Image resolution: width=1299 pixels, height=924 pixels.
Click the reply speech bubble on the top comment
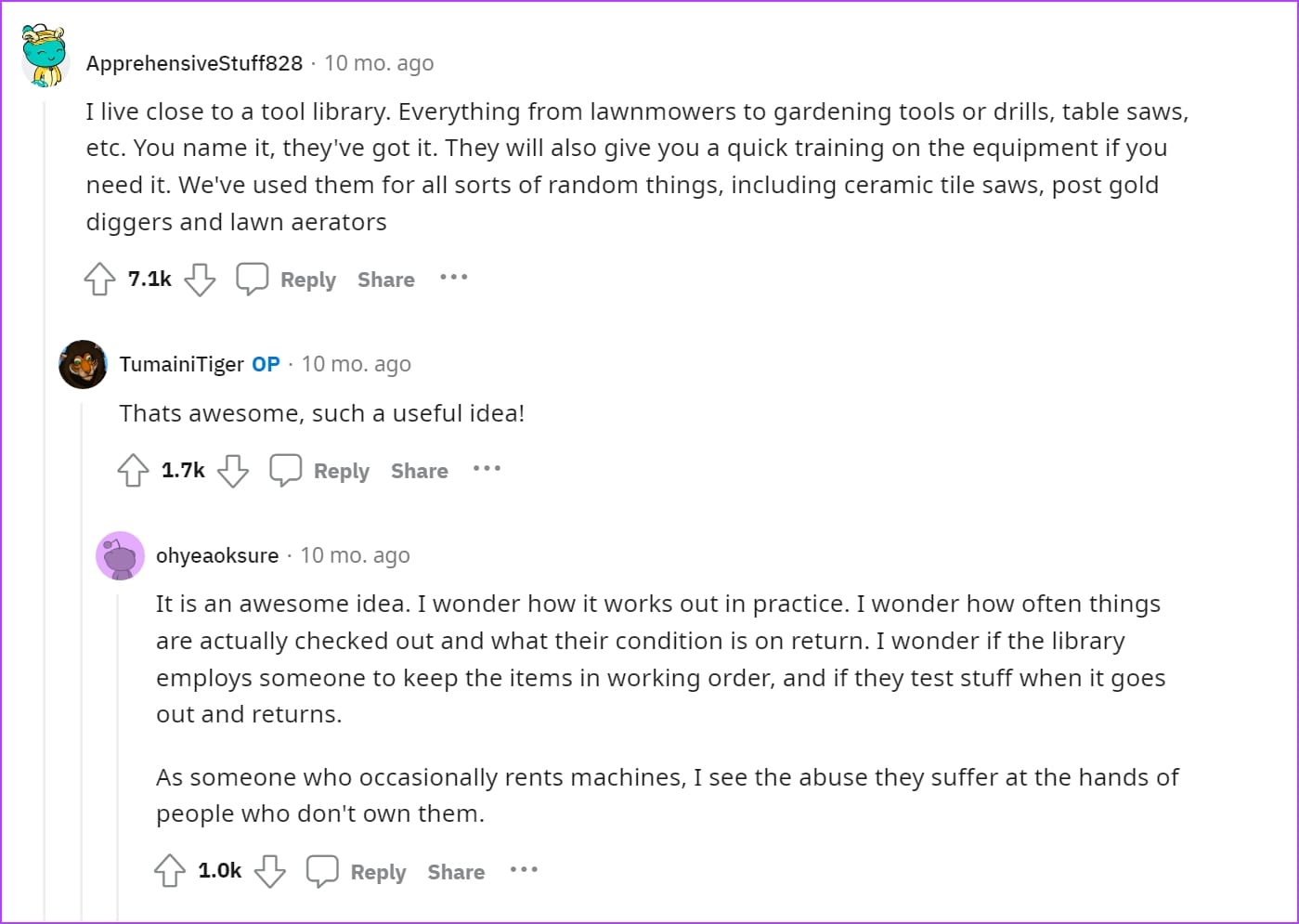tap(253, 278)
